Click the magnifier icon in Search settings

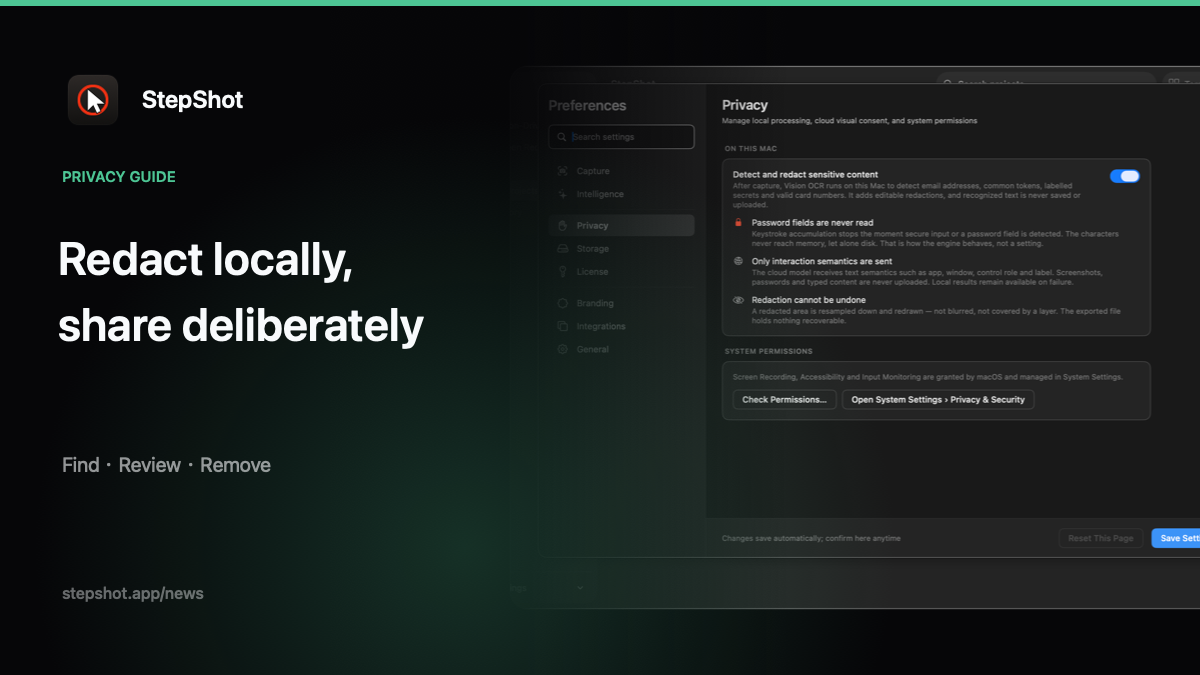tap(562, 137)
